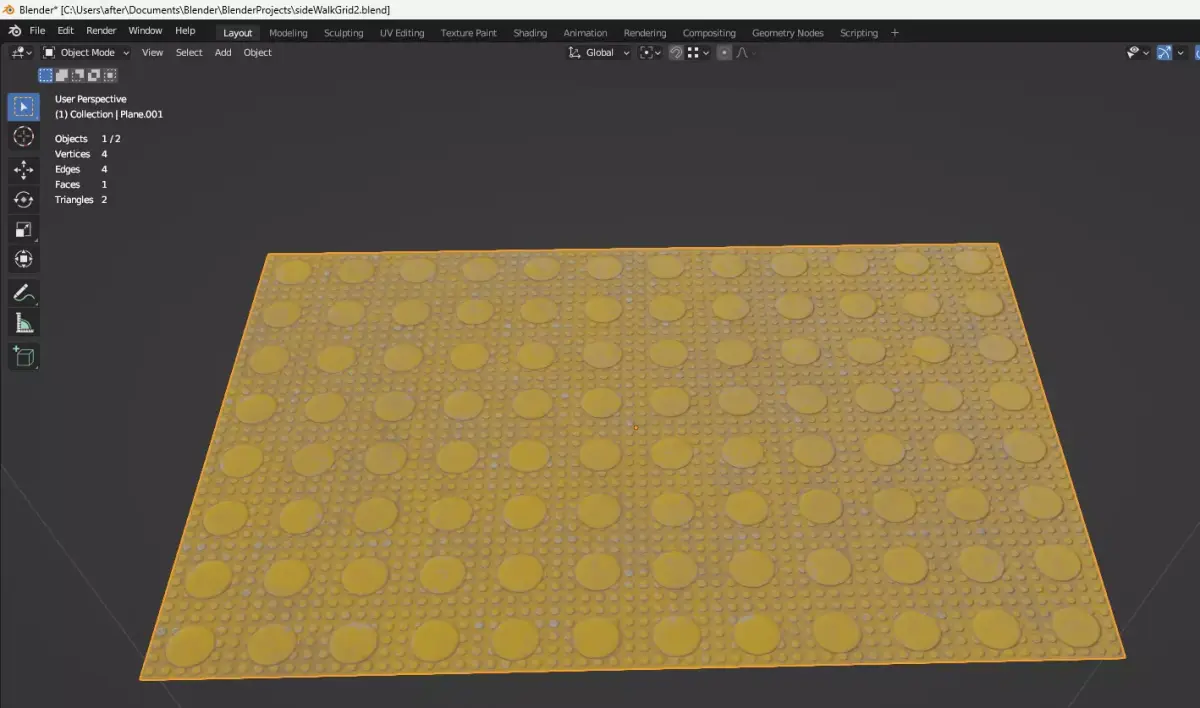Open object types visibility dropdown
The width and height of the screenshot is (1200, 708).
(1138, 53)
